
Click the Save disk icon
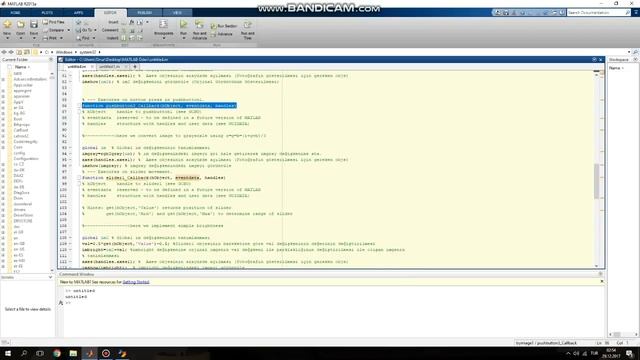pos(34,24)
